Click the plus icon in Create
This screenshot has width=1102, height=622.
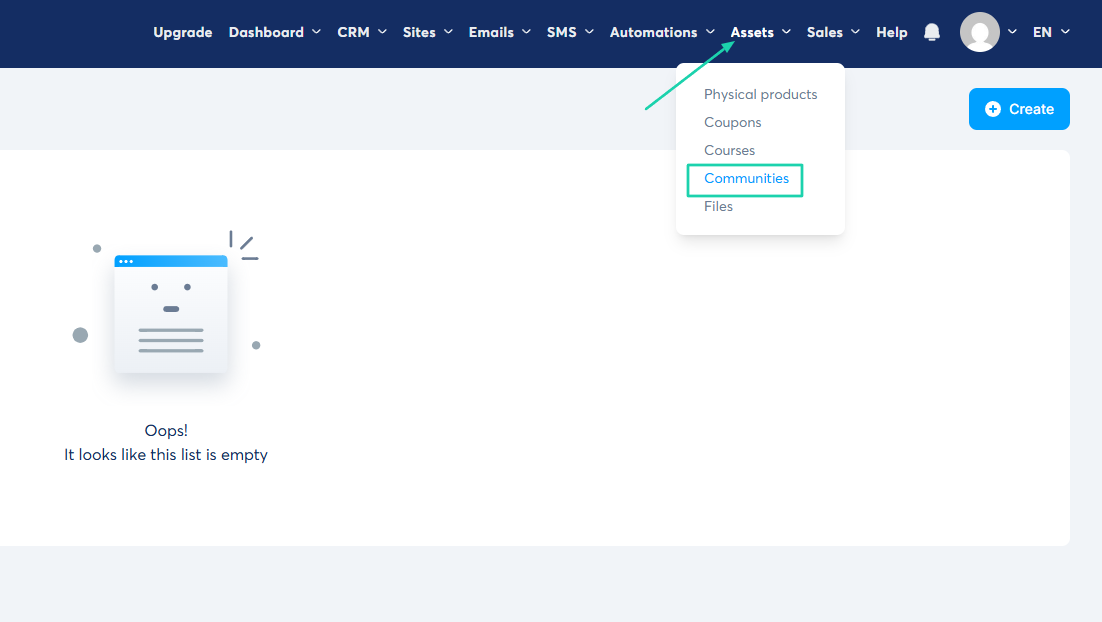point(993,109)
